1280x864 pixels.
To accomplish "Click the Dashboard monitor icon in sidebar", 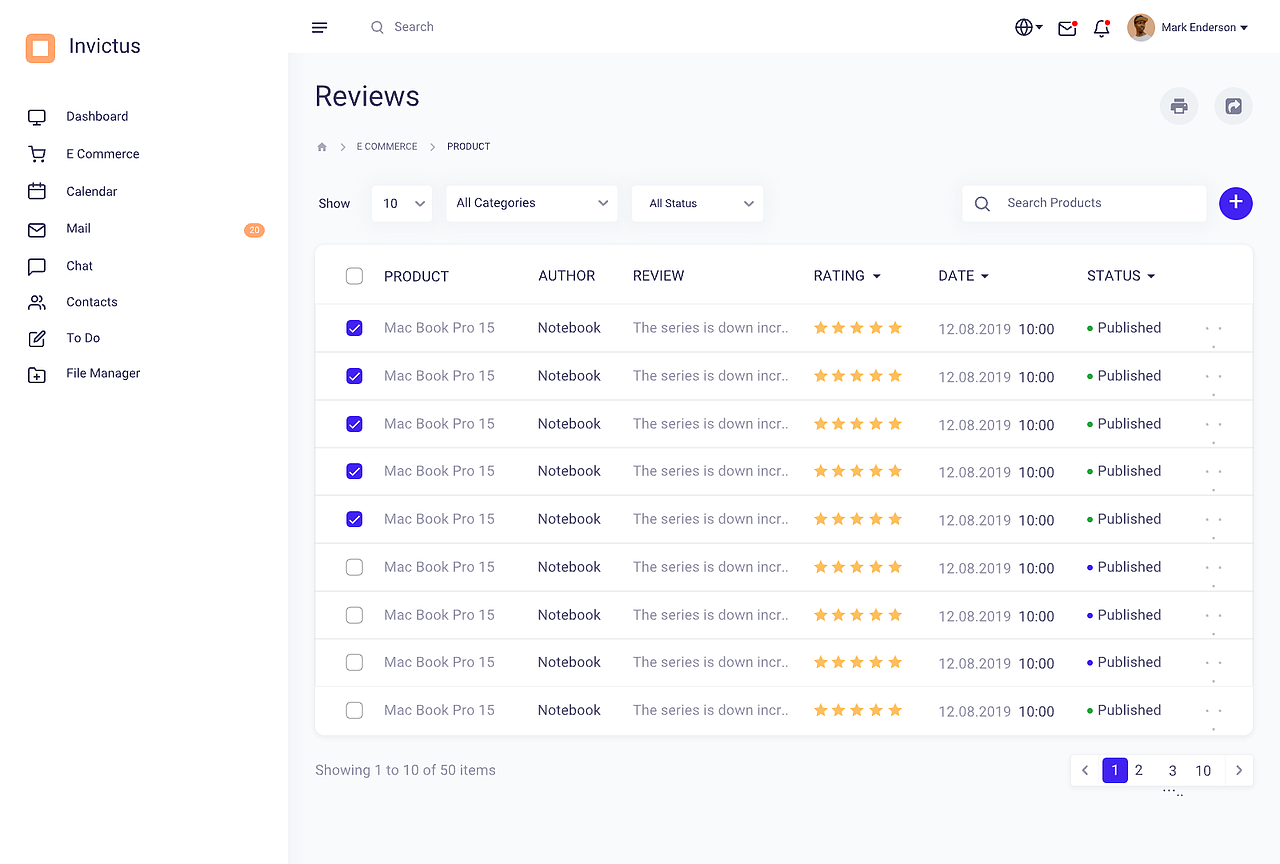I will pyautogui.click(x=37, y=117).
